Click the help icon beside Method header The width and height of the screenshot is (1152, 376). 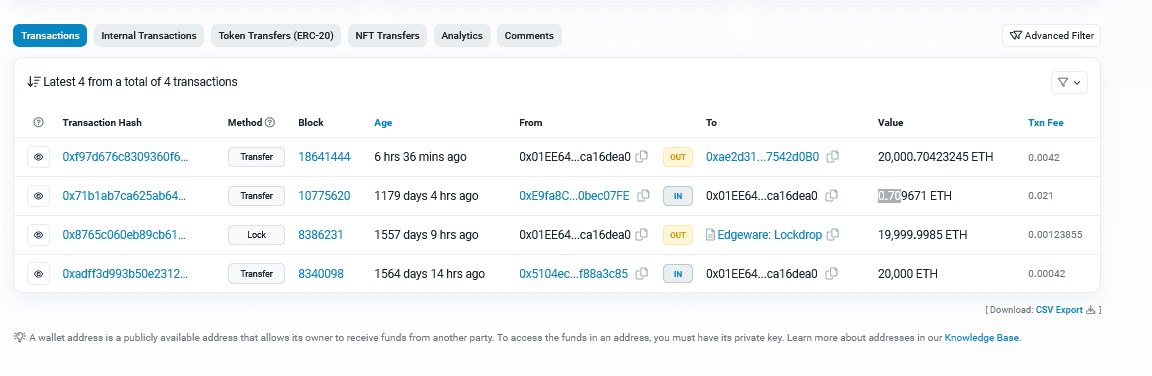tap(270, 123)
